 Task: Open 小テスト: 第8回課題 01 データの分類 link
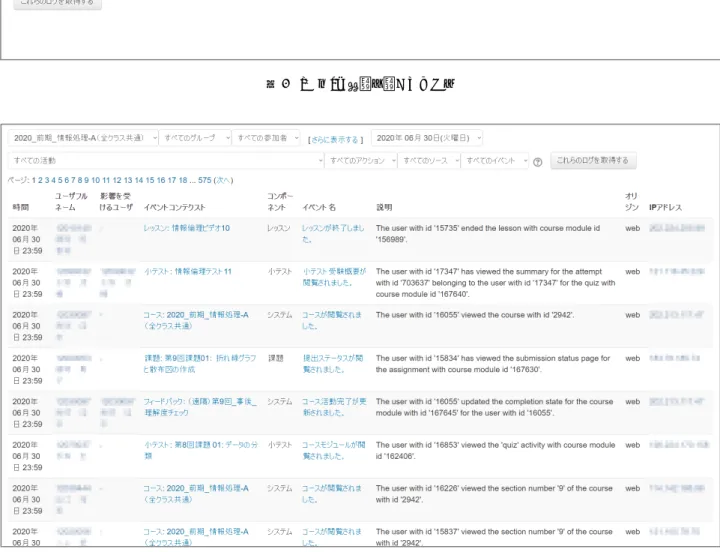201,450
